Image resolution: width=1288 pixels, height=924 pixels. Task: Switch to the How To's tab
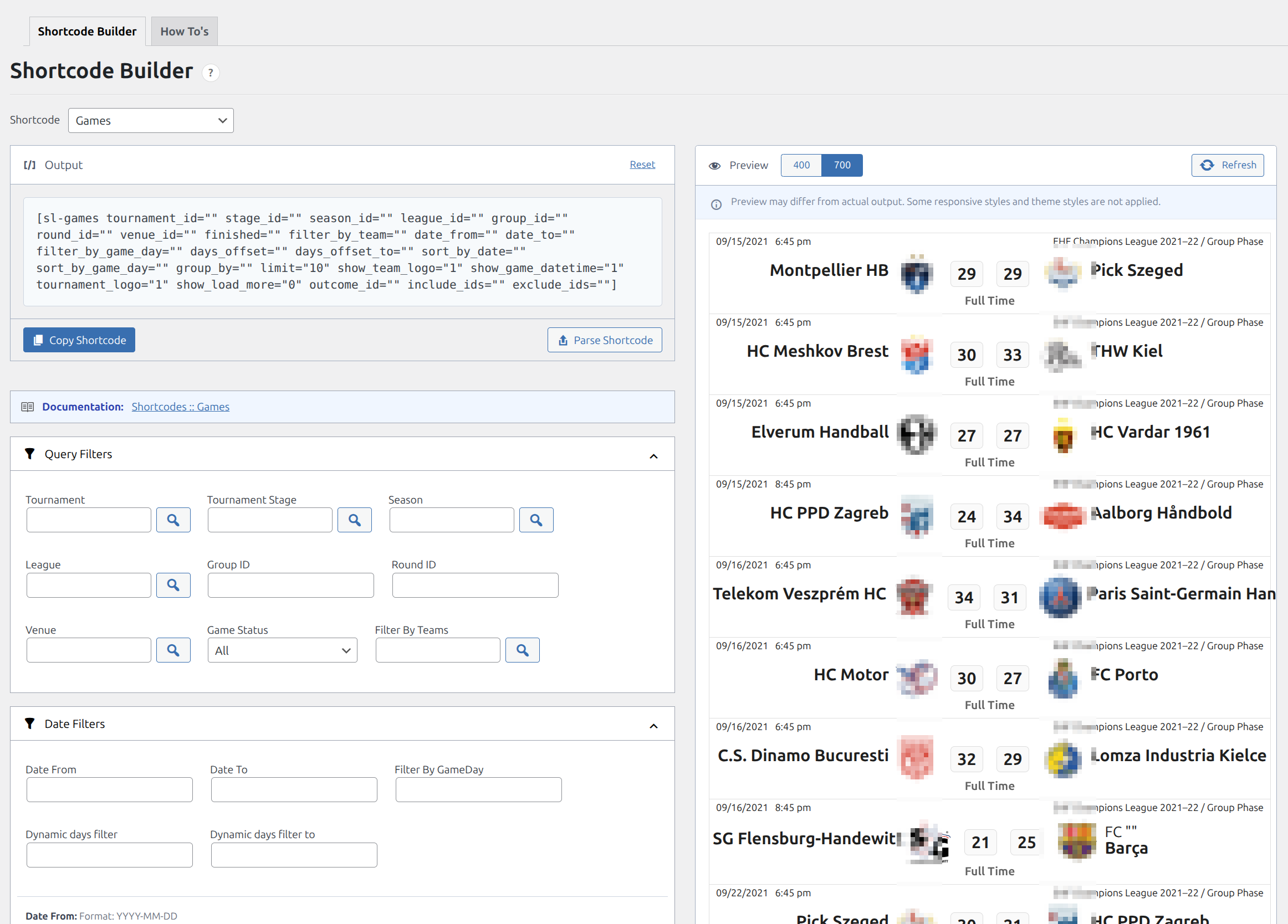(x=184, y=31)
